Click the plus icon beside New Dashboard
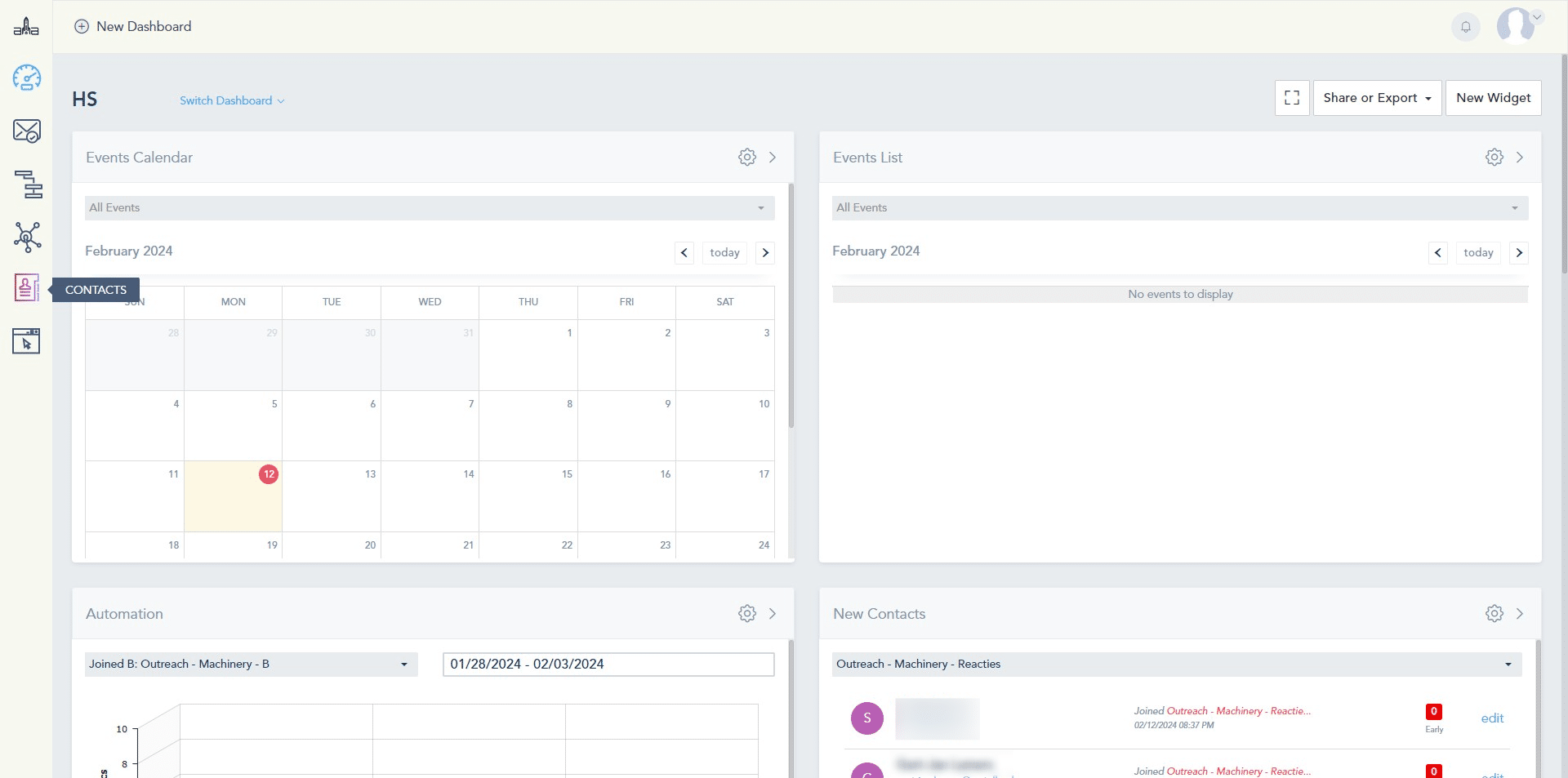Screen dimensions: 1568x778 [x=82, y=26]
